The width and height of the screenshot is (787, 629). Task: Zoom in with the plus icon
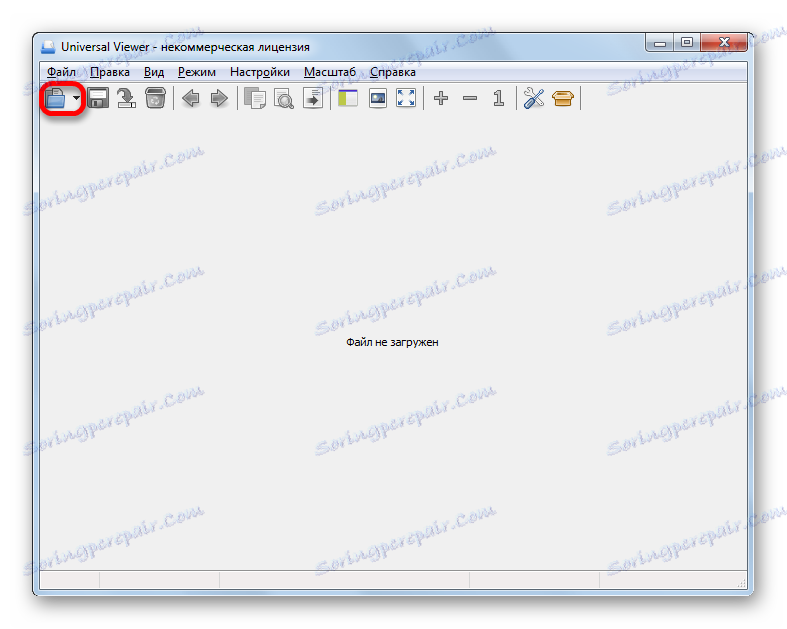click(x=441, y=98)
